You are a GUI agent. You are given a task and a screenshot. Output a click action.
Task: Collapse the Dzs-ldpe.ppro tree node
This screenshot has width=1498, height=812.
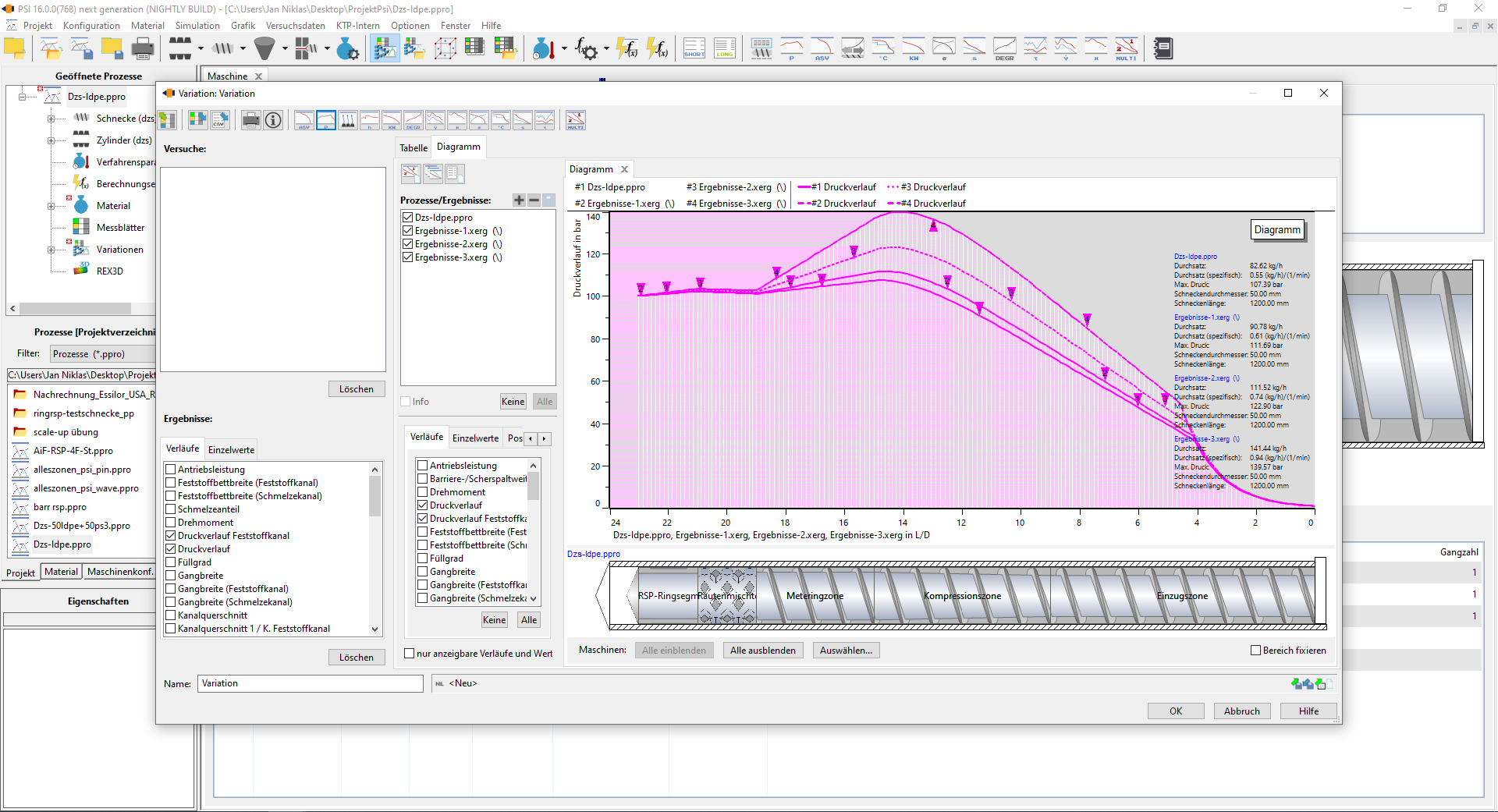[23, 97]
